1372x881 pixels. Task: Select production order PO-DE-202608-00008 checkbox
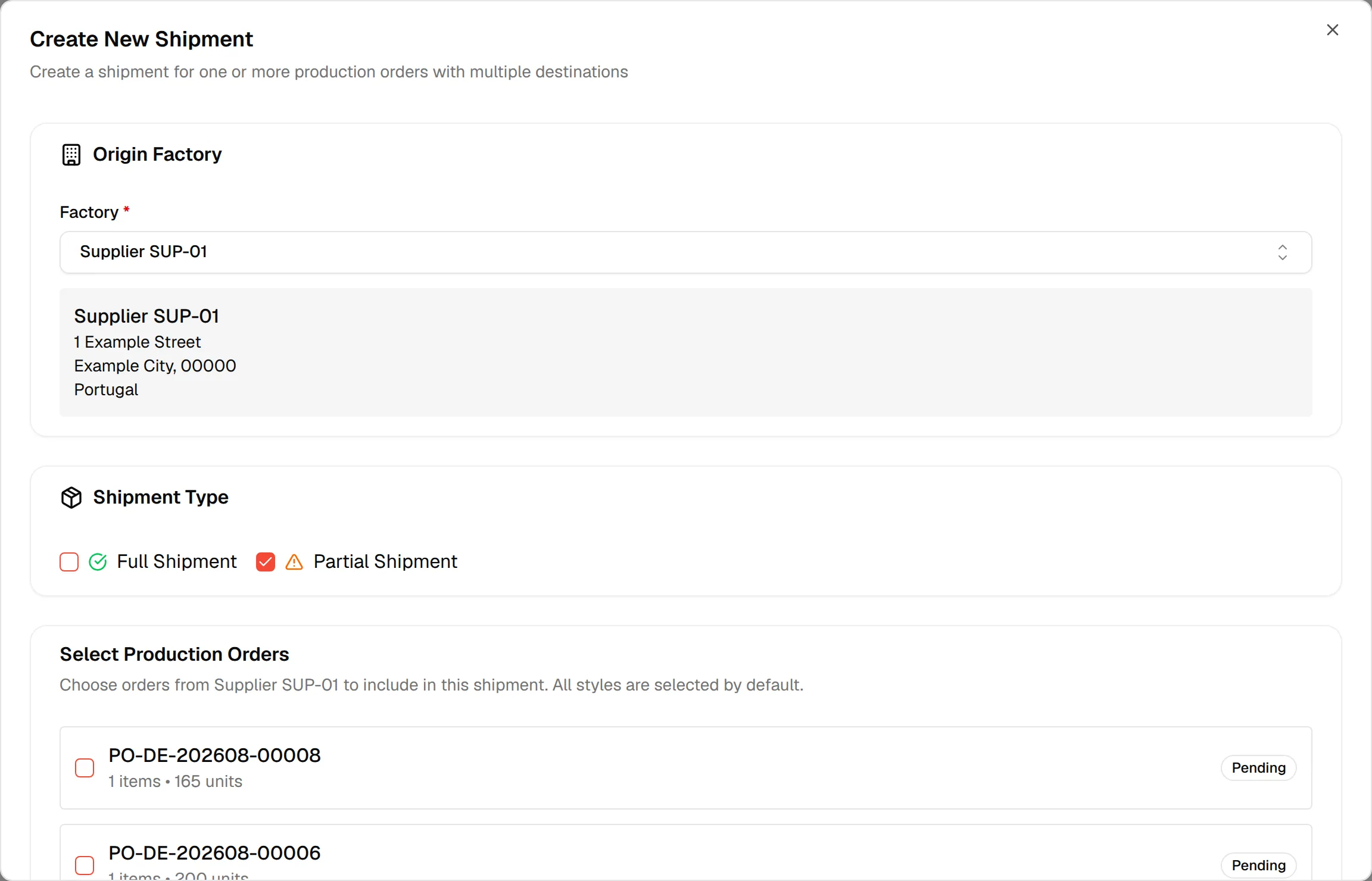(85, 768)
